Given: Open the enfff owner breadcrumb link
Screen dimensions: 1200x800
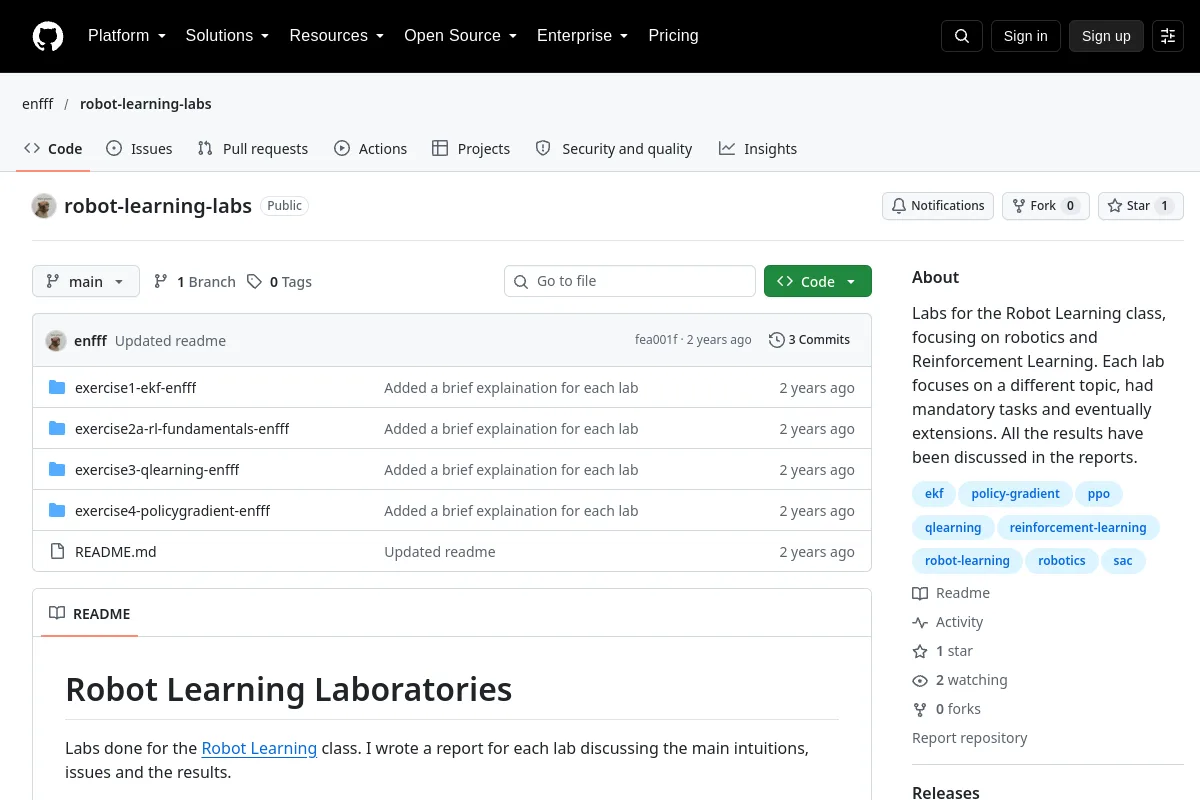Looking at the screenshot, I should (x=38, y=104).
